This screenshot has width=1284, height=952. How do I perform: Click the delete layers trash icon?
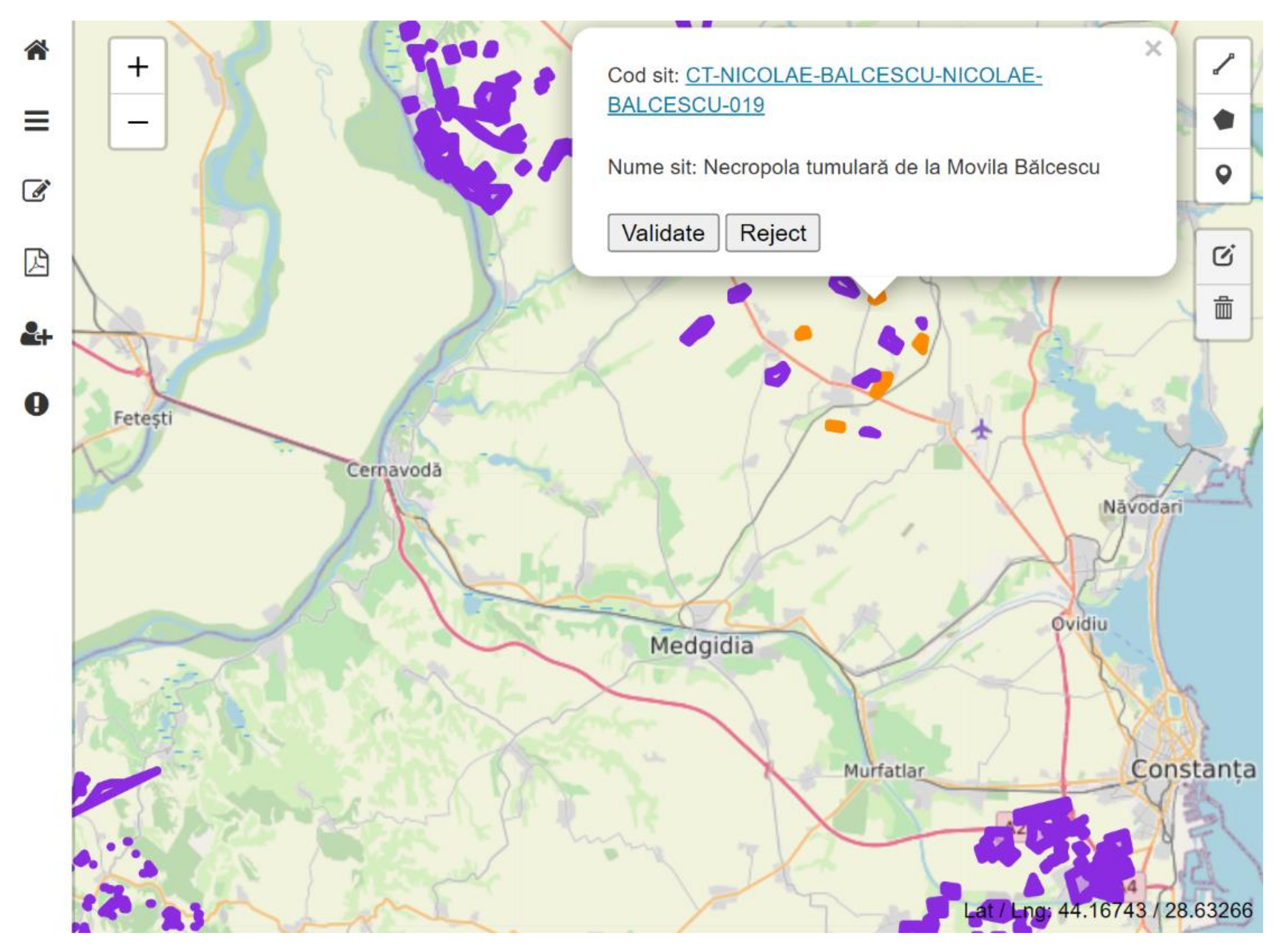coord(1223,308)
